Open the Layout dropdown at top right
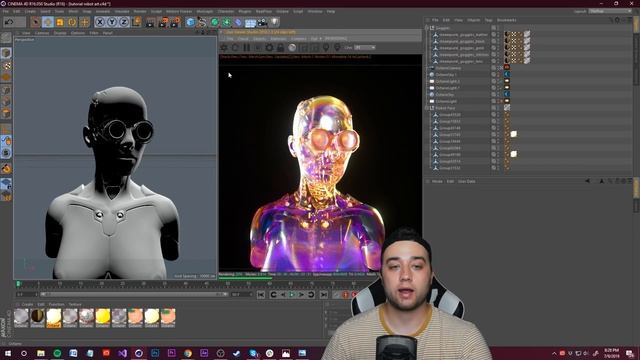 click(x=610, y=11)
